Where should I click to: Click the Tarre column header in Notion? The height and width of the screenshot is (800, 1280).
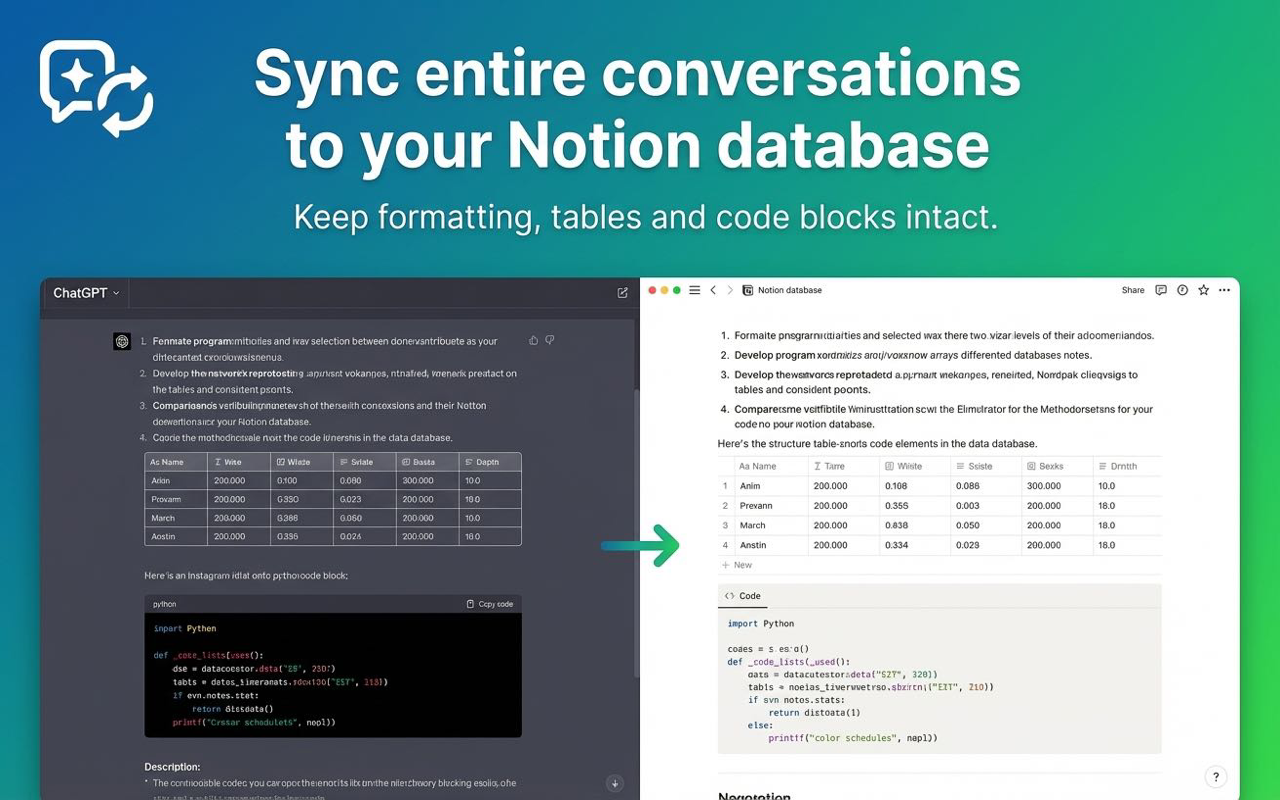(843, 466)
